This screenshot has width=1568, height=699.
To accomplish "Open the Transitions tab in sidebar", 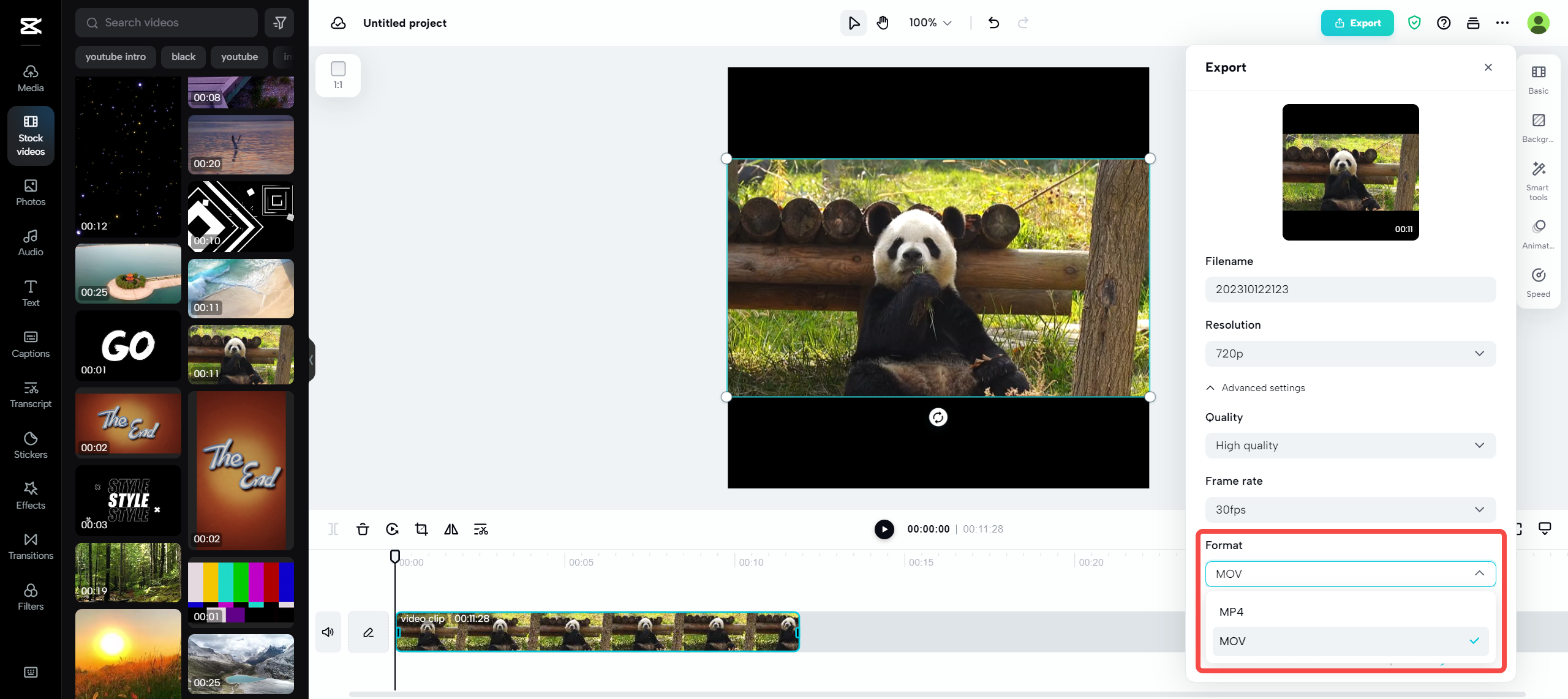I will 31,546.
